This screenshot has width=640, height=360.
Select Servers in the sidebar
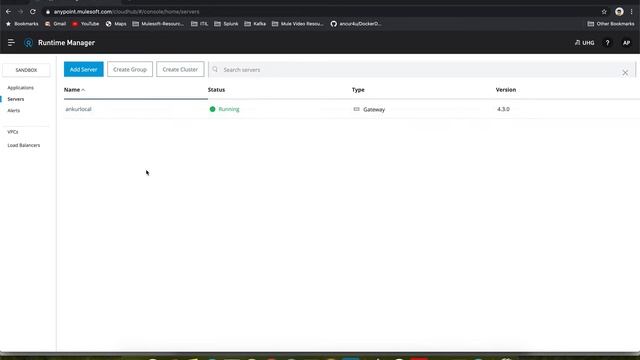16,99
